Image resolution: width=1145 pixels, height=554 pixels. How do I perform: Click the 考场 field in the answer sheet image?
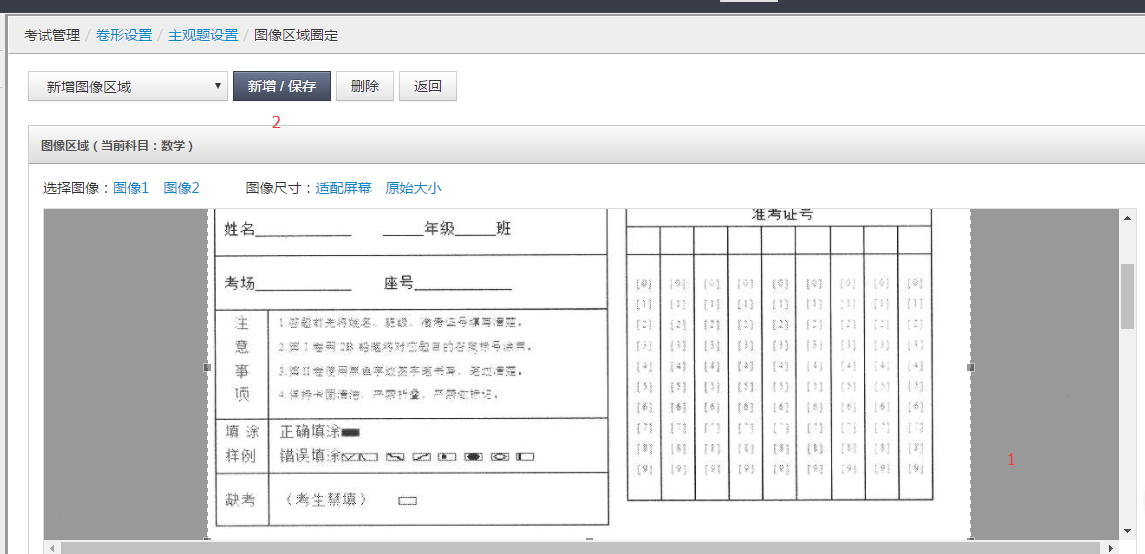[288, 284]
